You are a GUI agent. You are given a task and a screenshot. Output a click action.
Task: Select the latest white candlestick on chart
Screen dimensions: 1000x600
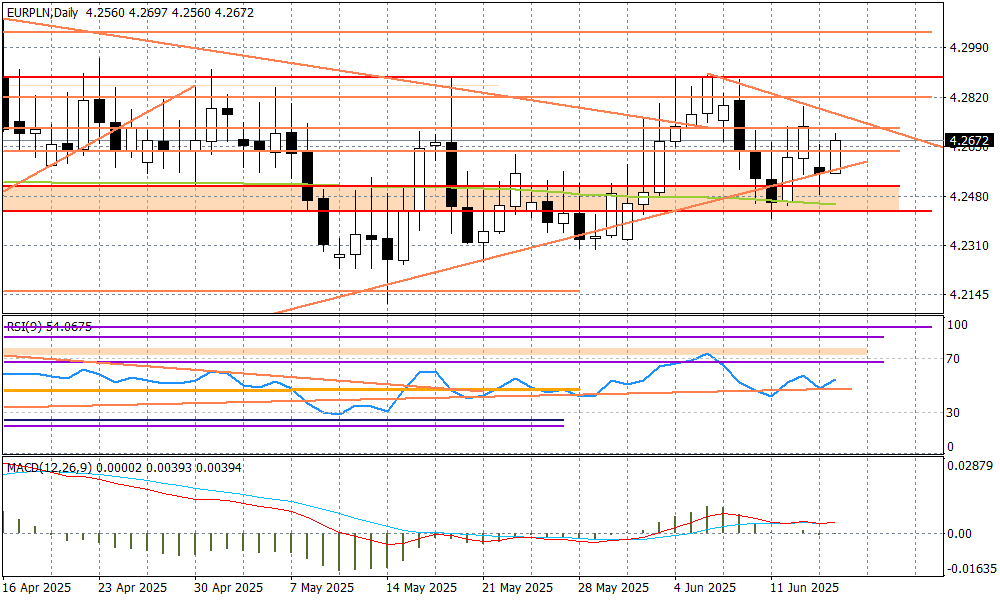pyautogui.click(x=835, y=157)
